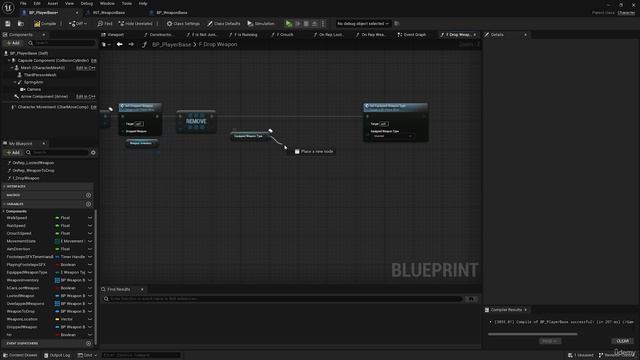The height and width of the screenshot is (360, 640).
Task: Open My Blueprint settings gear
Action: point(93,153)
